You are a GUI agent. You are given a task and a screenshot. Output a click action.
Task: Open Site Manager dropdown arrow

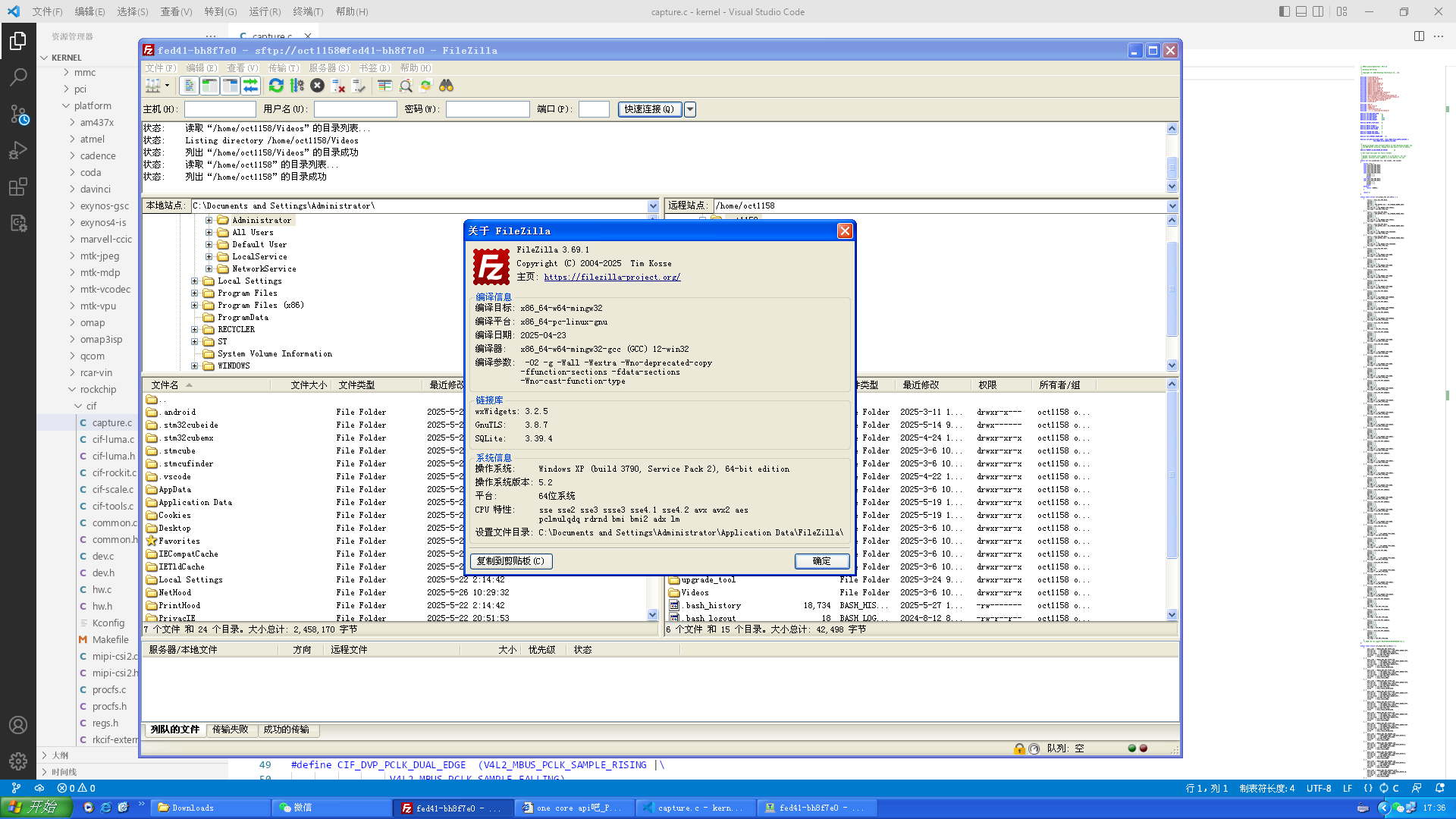168,86
